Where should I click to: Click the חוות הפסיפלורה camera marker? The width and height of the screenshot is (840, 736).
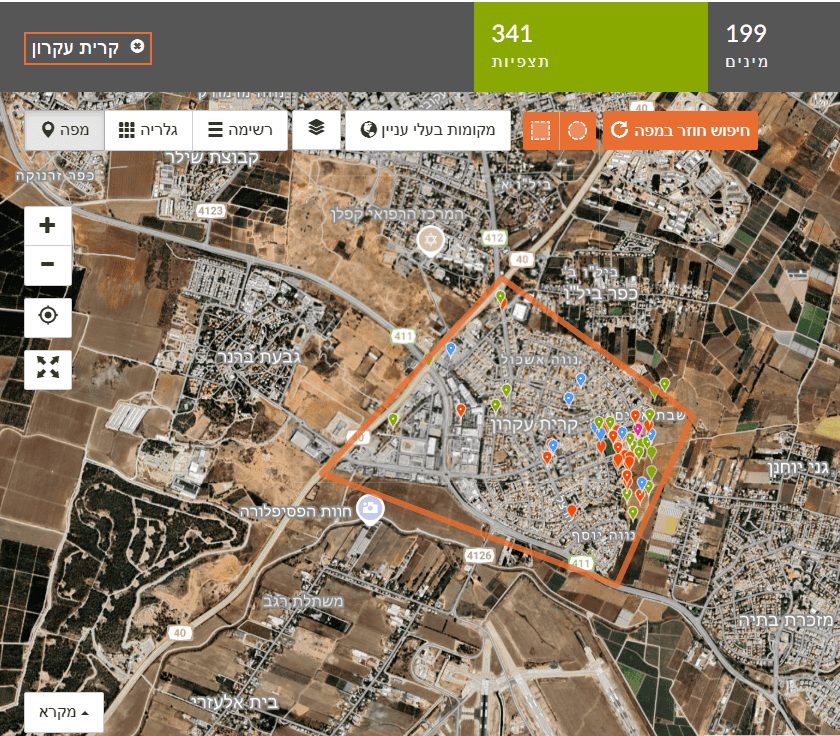pos(371,508)
